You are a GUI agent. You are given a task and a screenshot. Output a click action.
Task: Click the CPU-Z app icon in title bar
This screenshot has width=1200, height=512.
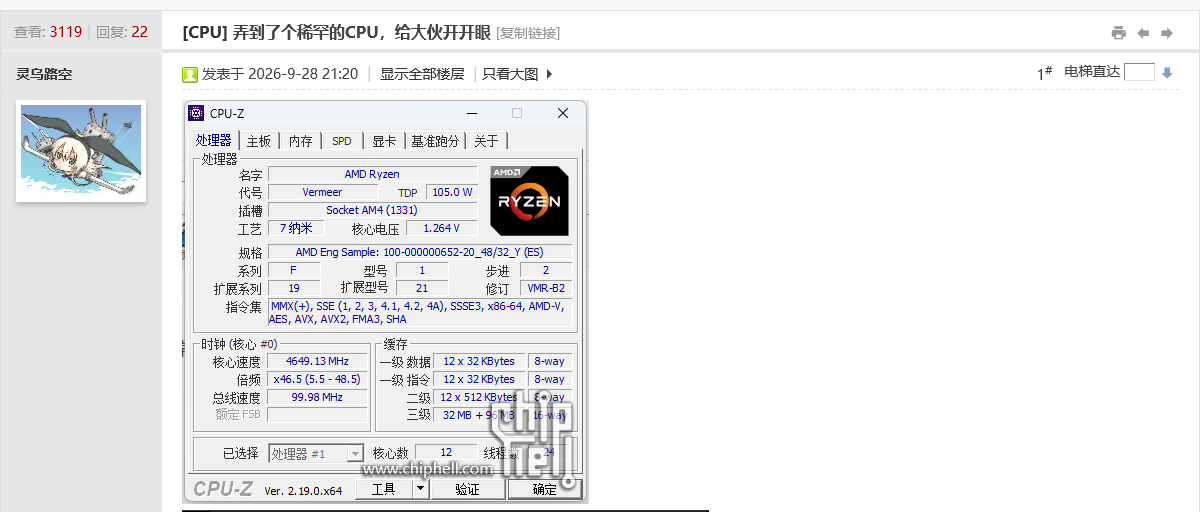pyautogui.click(x=196, y=113)
